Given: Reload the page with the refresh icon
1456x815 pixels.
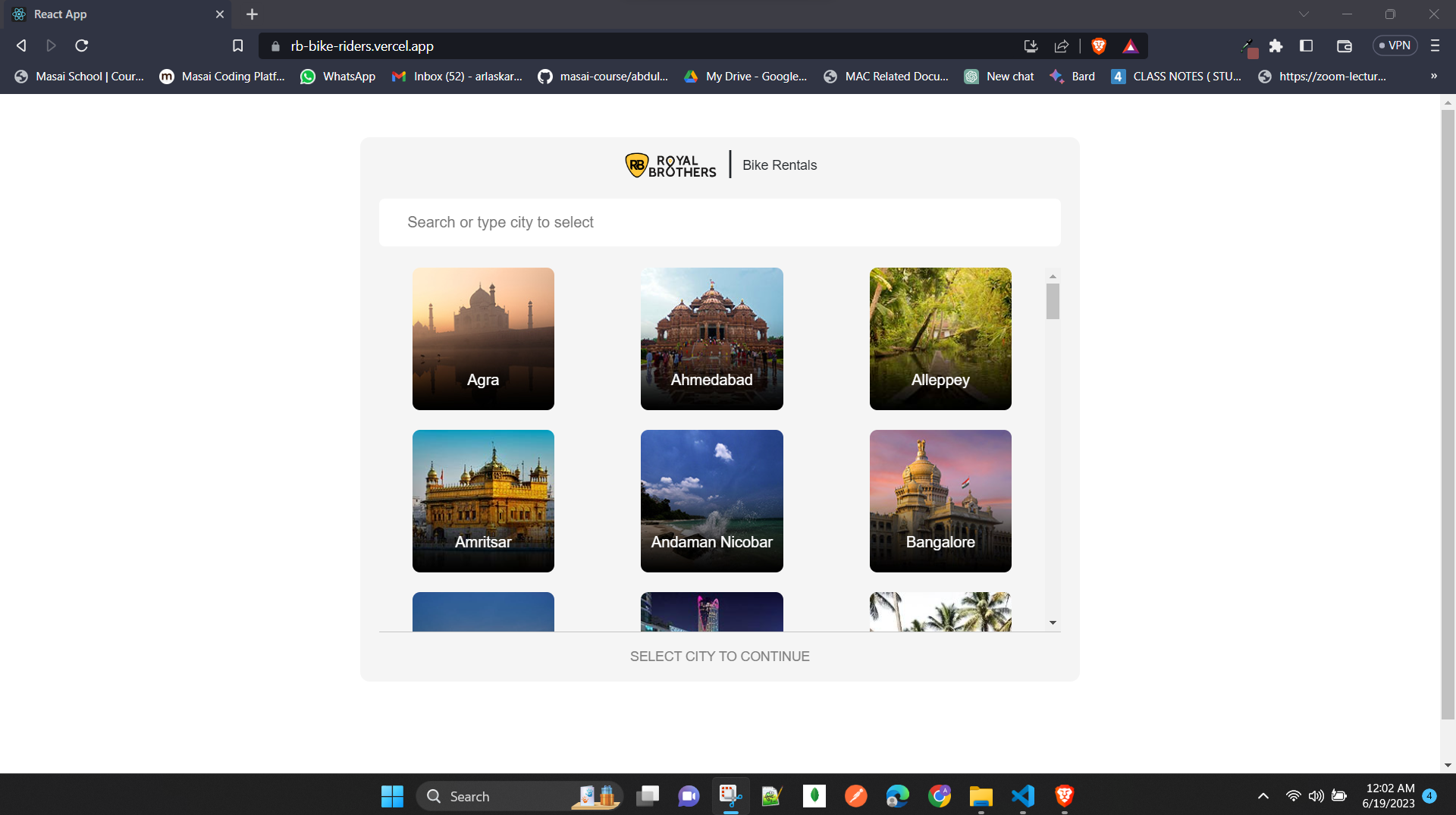Looking at the screenshot, I should tap(82, 46).
